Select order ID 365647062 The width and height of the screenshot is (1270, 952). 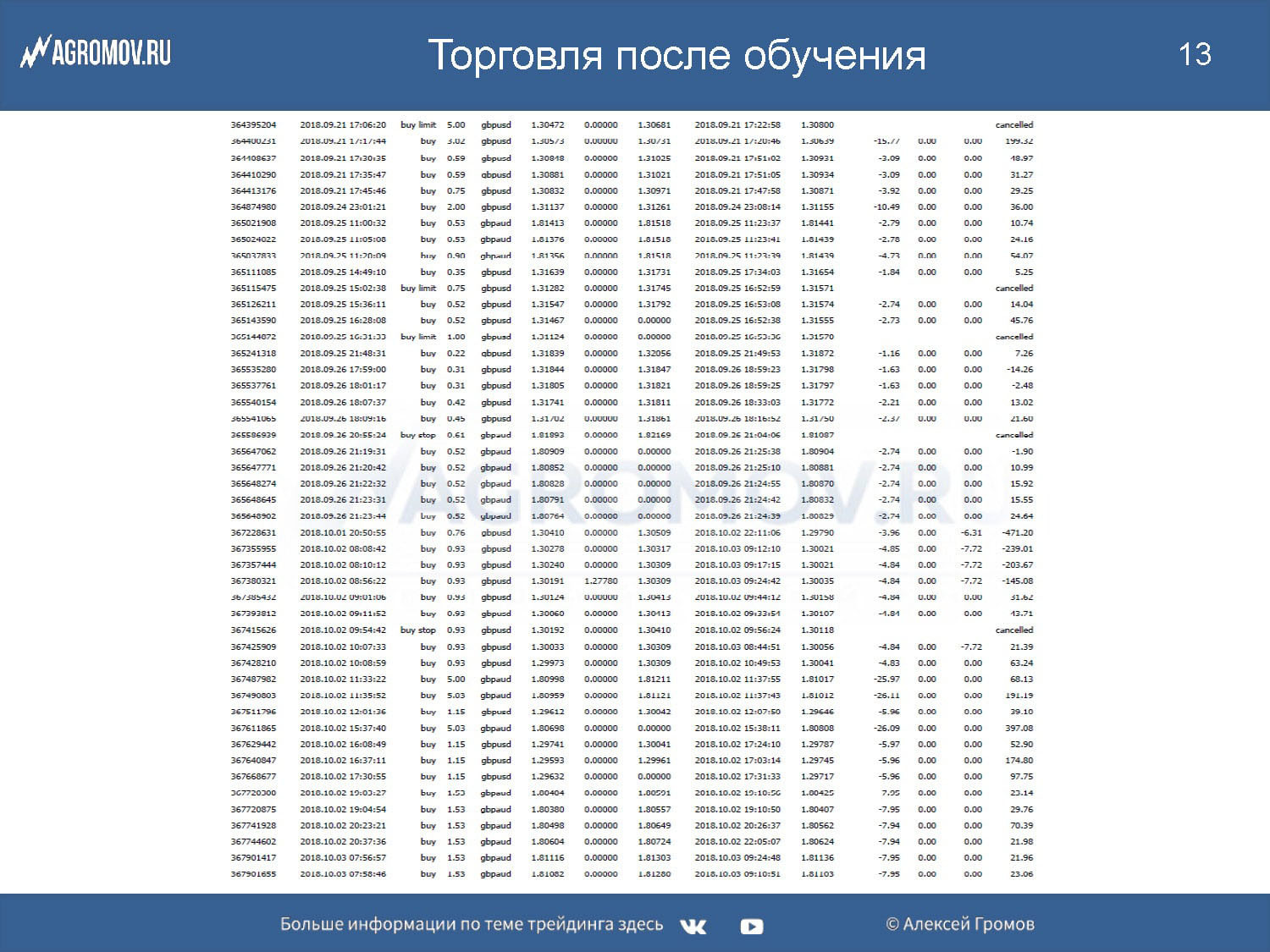pyautogui.click(x=253, y=451)
